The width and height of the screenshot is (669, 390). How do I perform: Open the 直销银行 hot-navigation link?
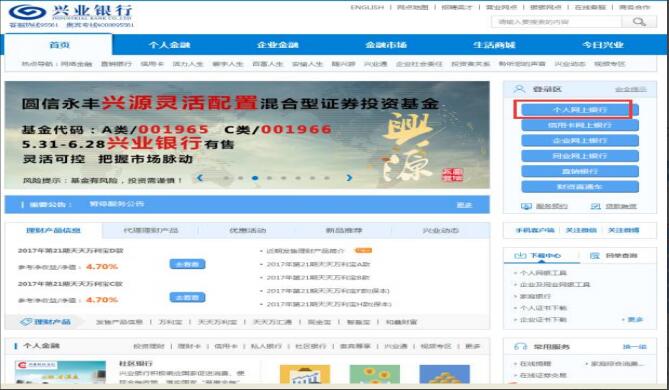point(116,64)
